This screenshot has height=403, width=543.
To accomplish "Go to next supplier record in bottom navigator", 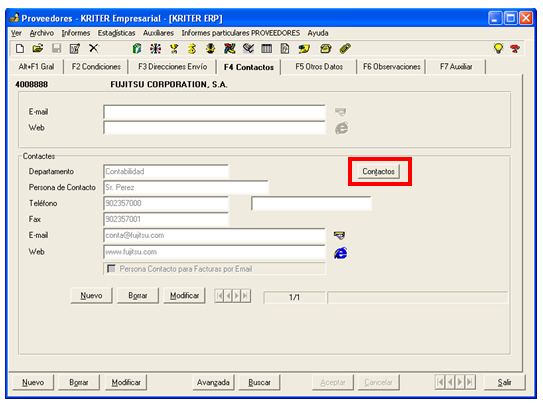I will click(460, 382).
